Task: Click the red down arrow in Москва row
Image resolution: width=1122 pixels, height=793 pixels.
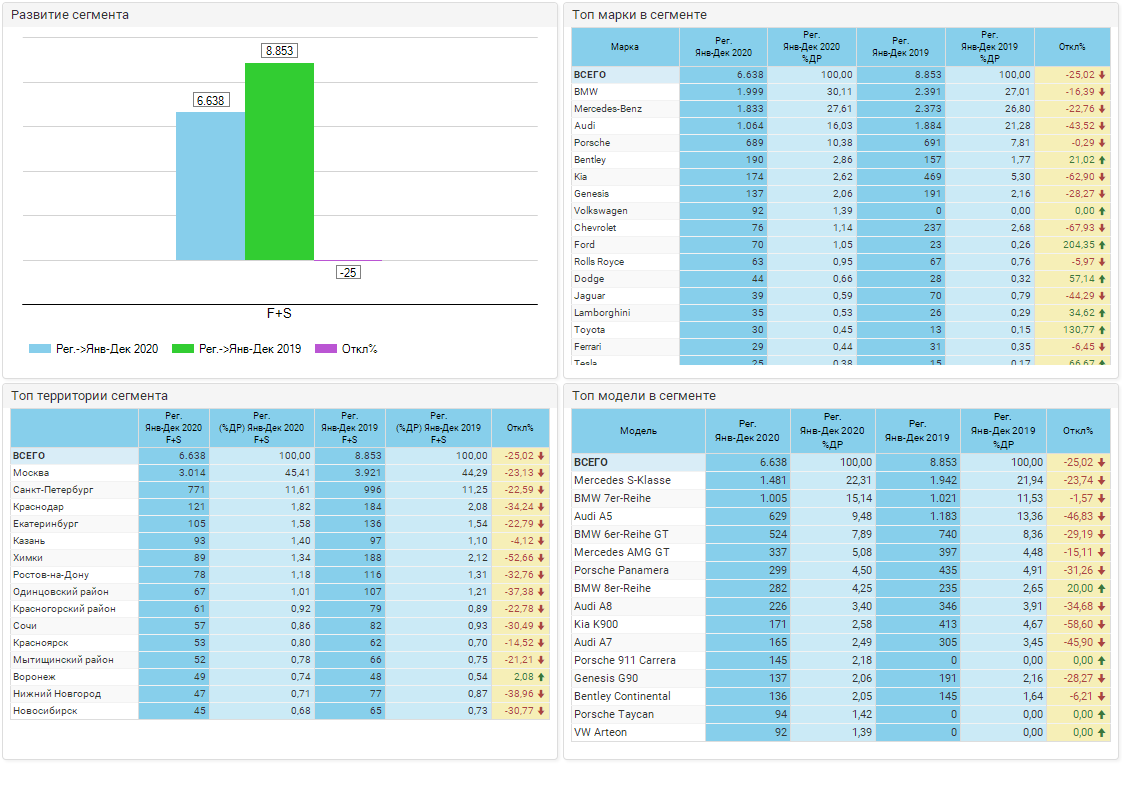Action: tap(541, 473)
